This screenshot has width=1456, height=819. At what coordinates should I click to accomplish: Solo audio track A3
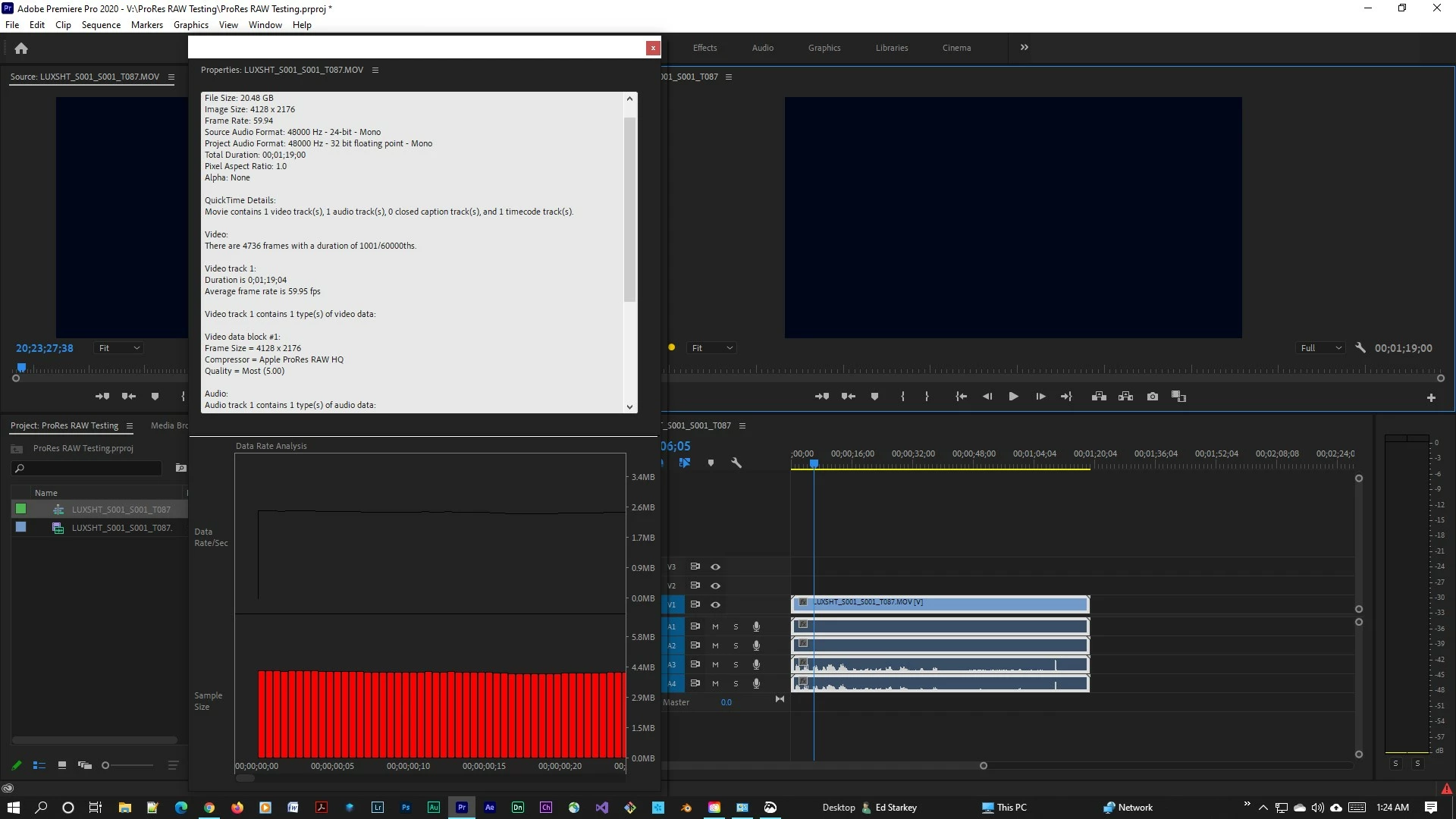(x=736, y=664)
